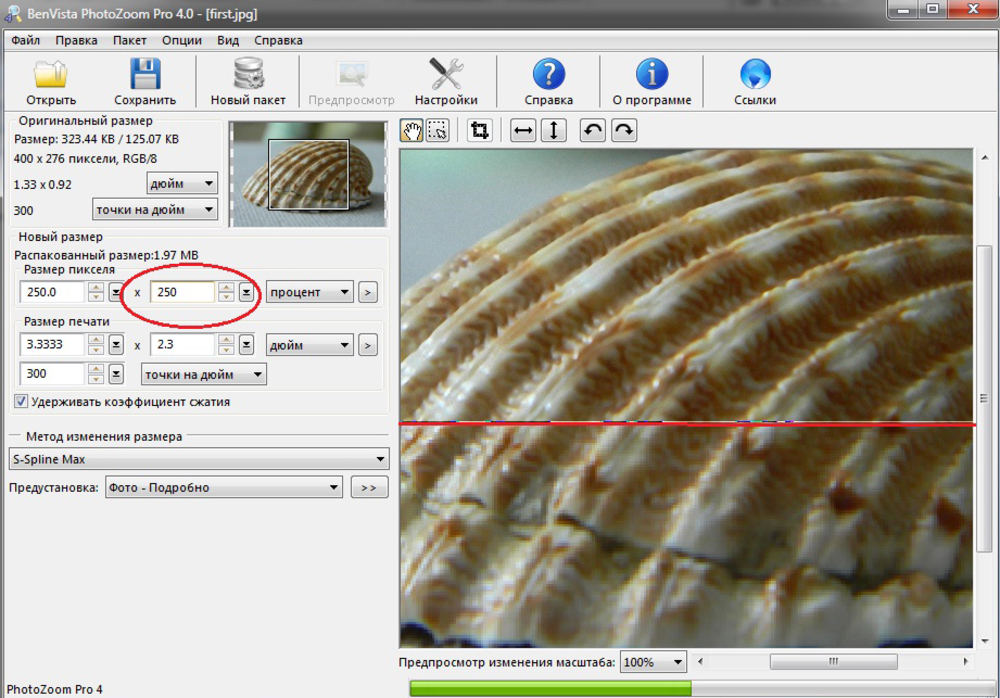Image resolution: width=1000 pixels, height=698 pixels.
Task: Open Настройки tools icon
Action: [x=446, y=77]
